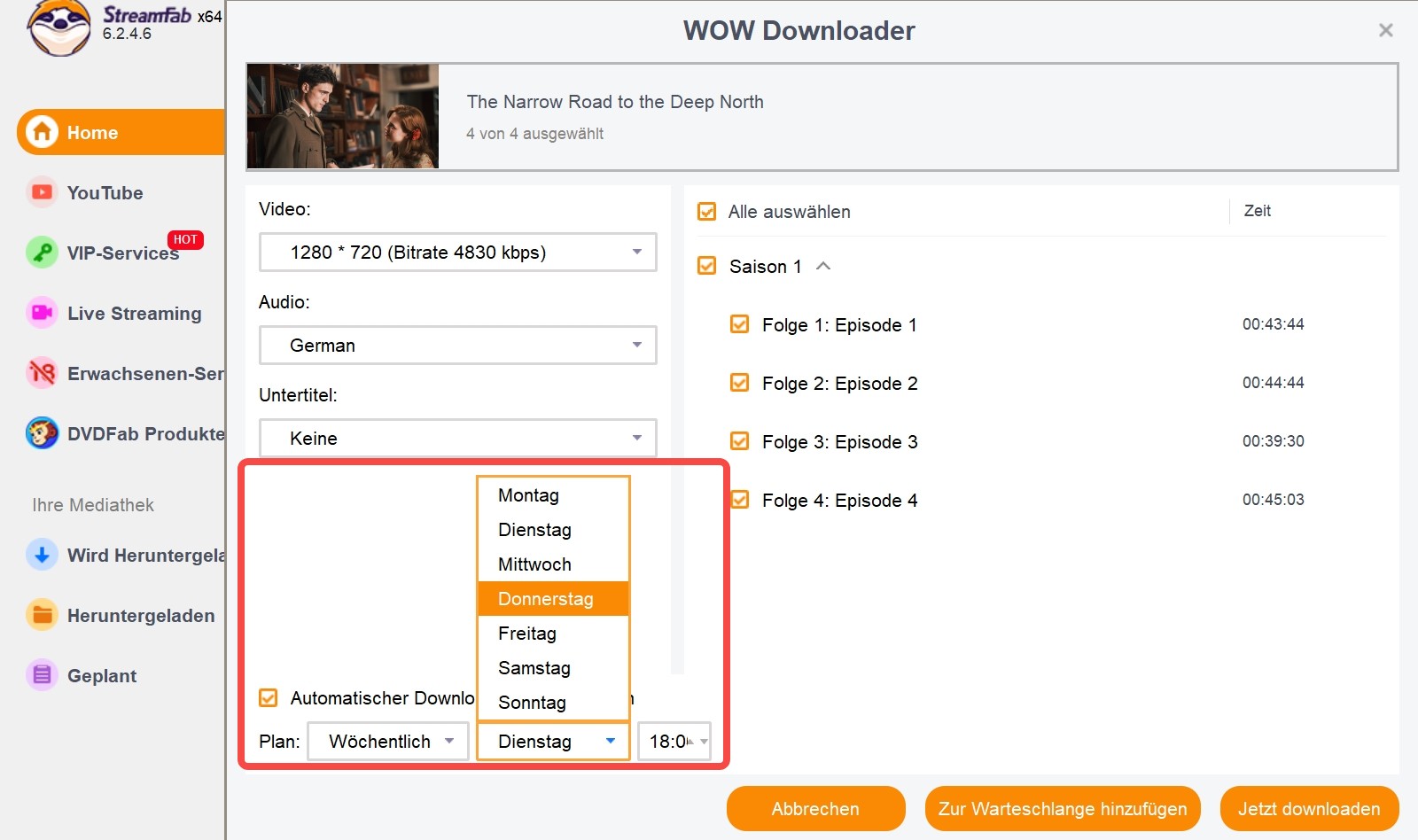Click '4 von 4 ausgewählt' text
This screenshot has width=1418, height=840.
pos(534,134)
